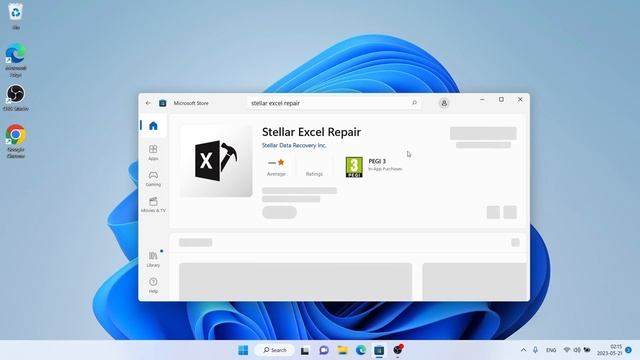This screenshot has height=360, width=640.
Task: Open the Wi-Fi network tray icon
Action: [567, 350]
